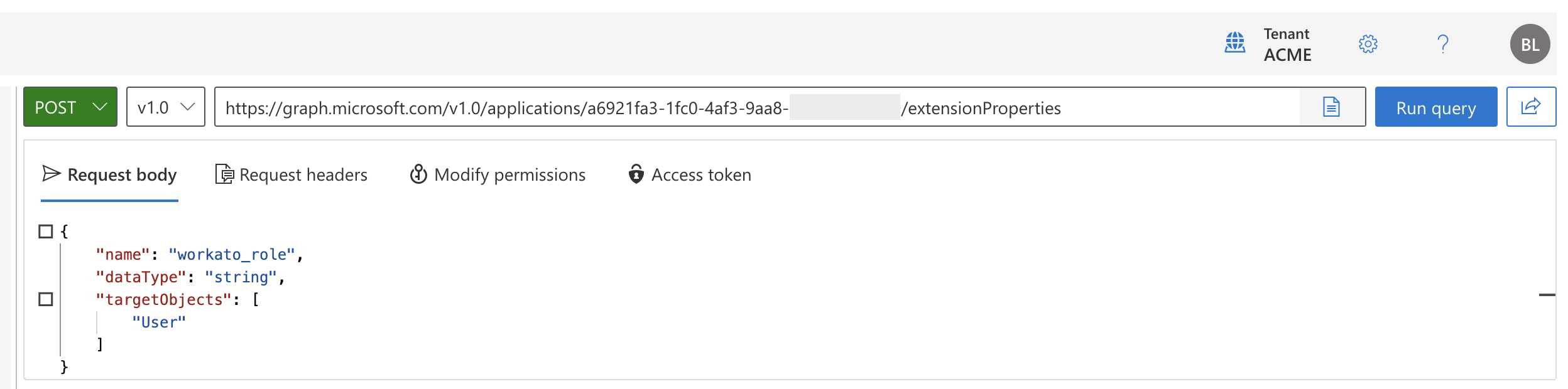Open the POST method dropdown
Image resolution: width=1568 pixels, height=389 pixels.
[70, 107]
